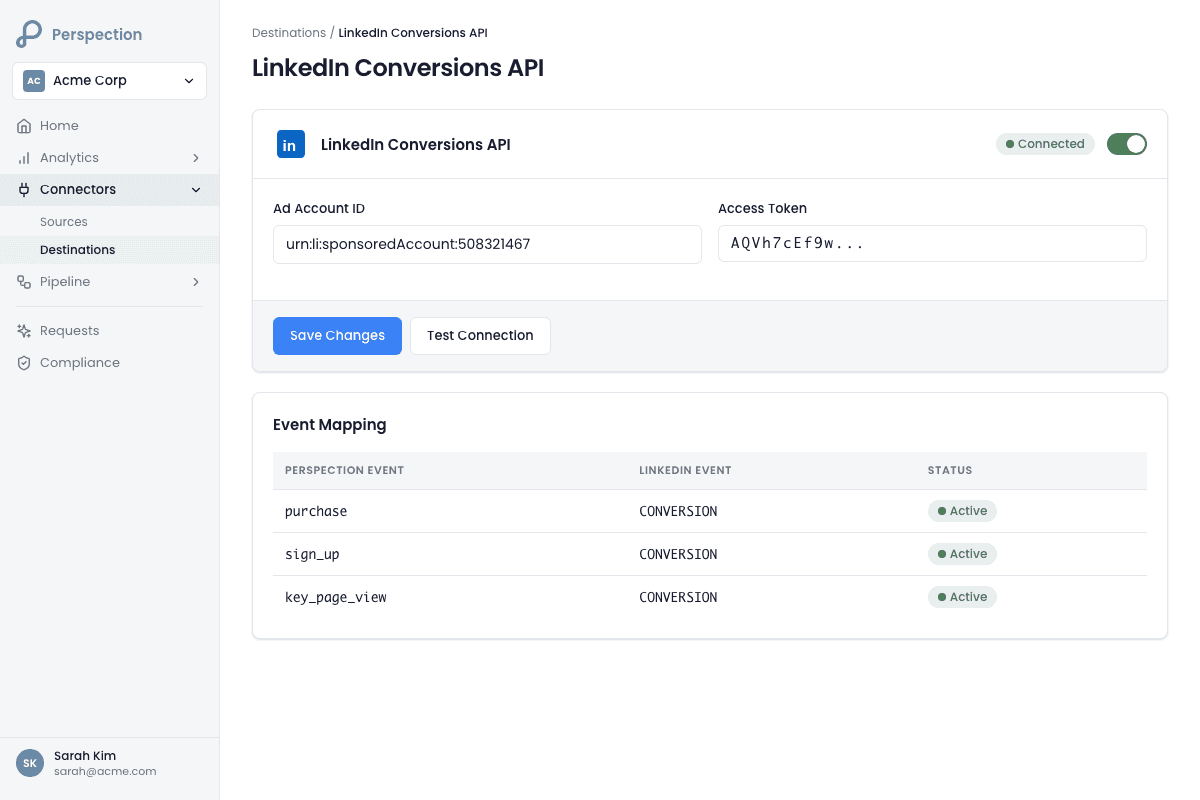Select the Destinations submenu item
Viewport: 1200px width, 800px height.
109,250
